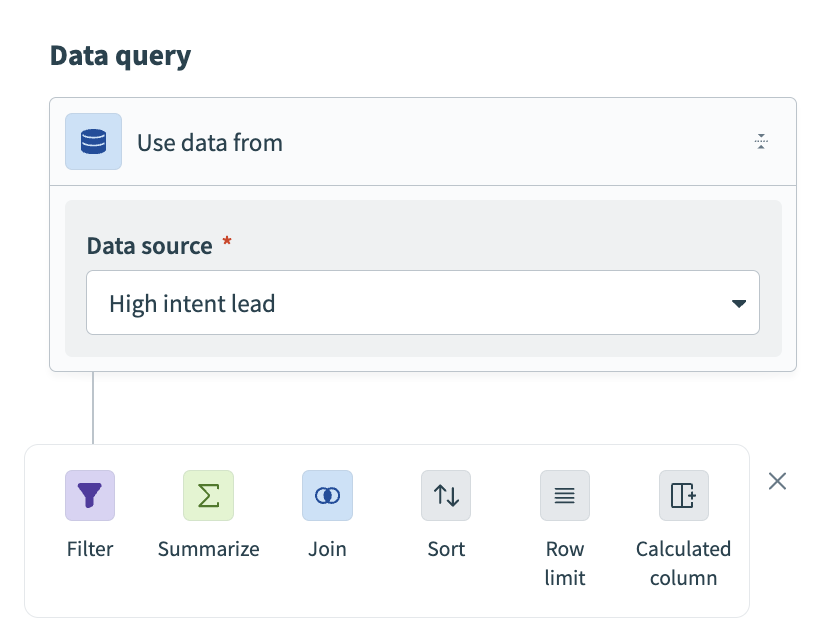Viewport: 814px width, 638px height.
Task: Select the Filter transformation icon
Action: [x=90, y=495]
